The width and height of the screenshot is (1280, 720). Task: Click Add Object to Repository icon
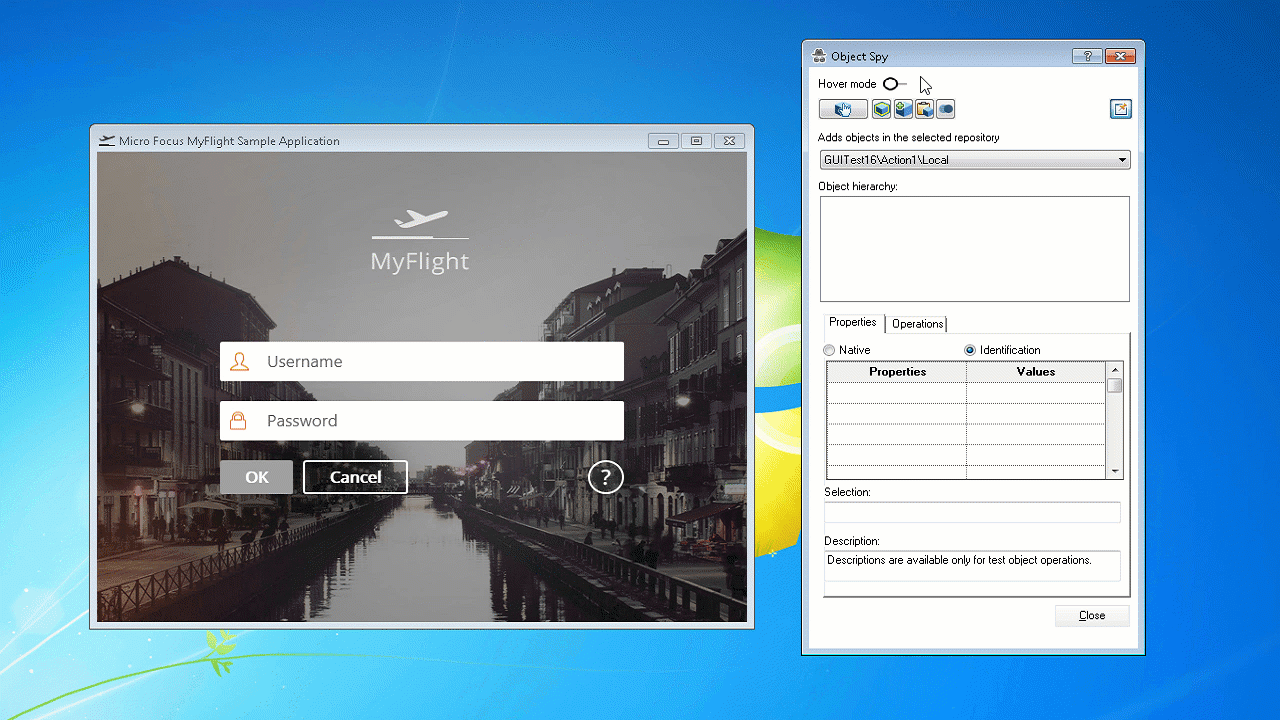pos(903,109)
